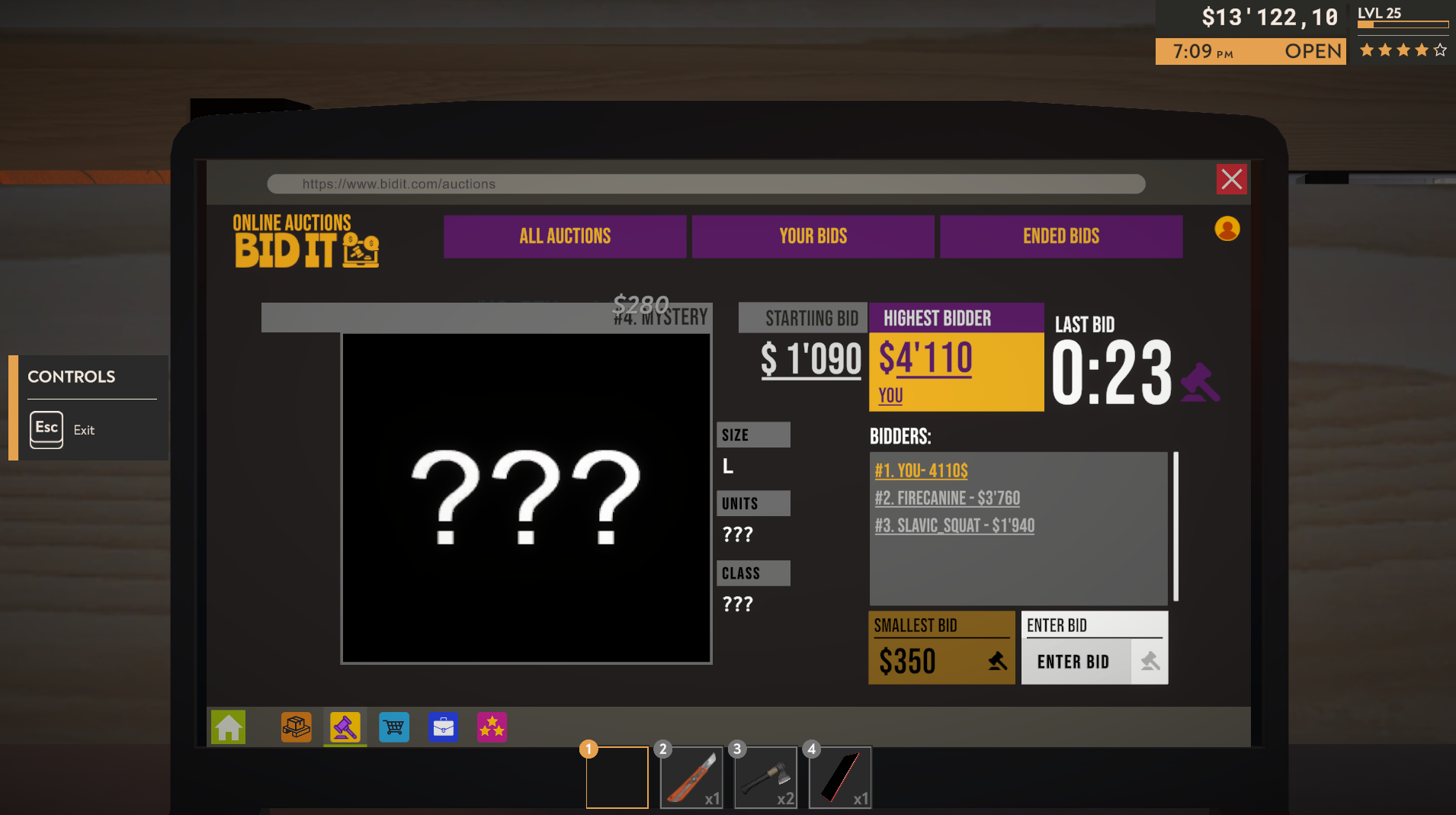1456x815 pixels.
Task: Click the $13'122,10 money balance
Action: (x=1269, y=17)
